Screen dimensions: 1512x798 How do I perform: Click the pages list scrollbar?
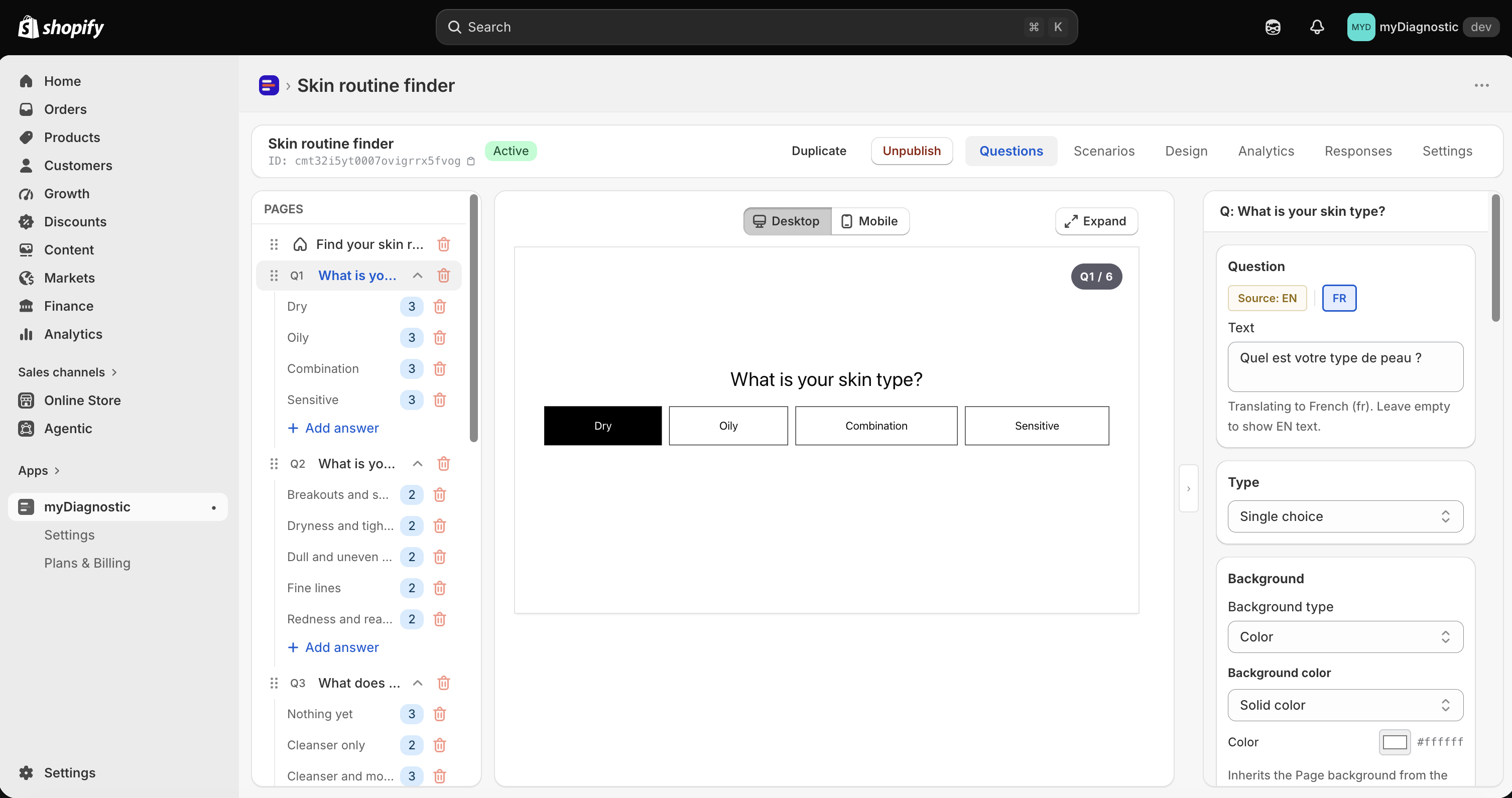pyautogui.click(x=473, y=317)
